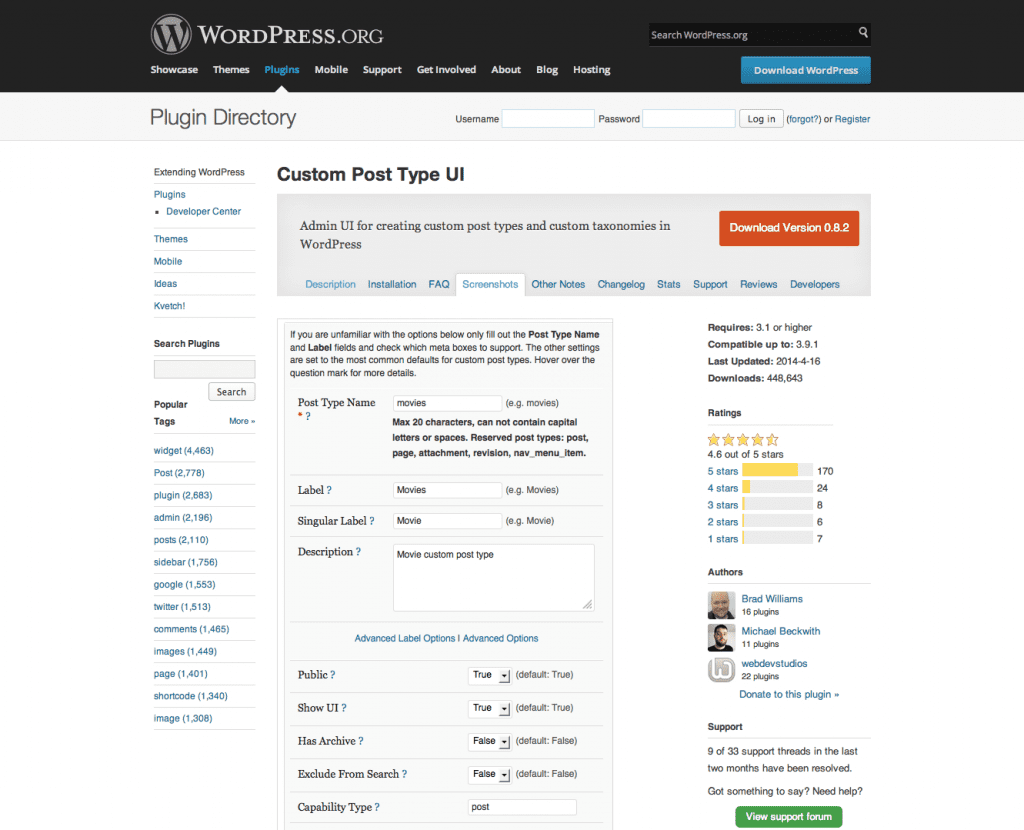Click the Capability Type help question mark
Image resolution: width=1024 pixels, height=830 pixels.
coord(377,807)
